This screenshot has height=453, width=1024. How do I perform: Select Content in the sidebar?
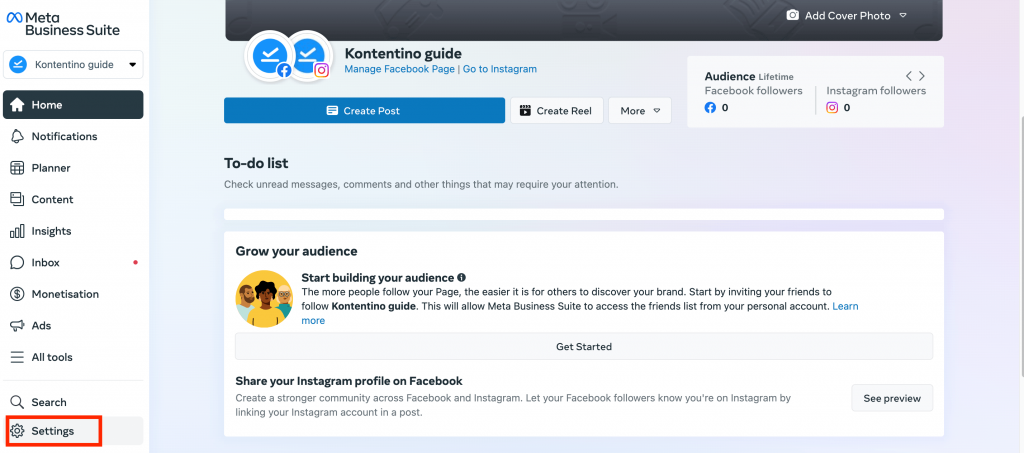(x=52, y=199)
